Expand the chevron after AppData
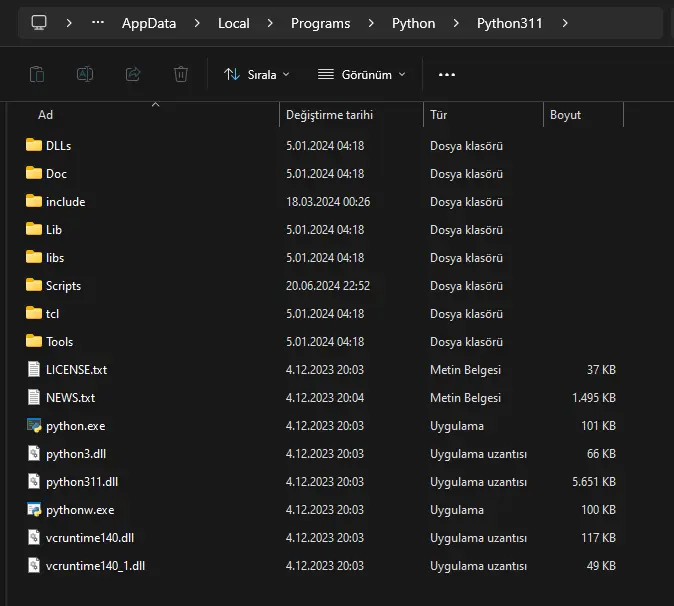The image size is (674, 606). click(x=197, y=23)
